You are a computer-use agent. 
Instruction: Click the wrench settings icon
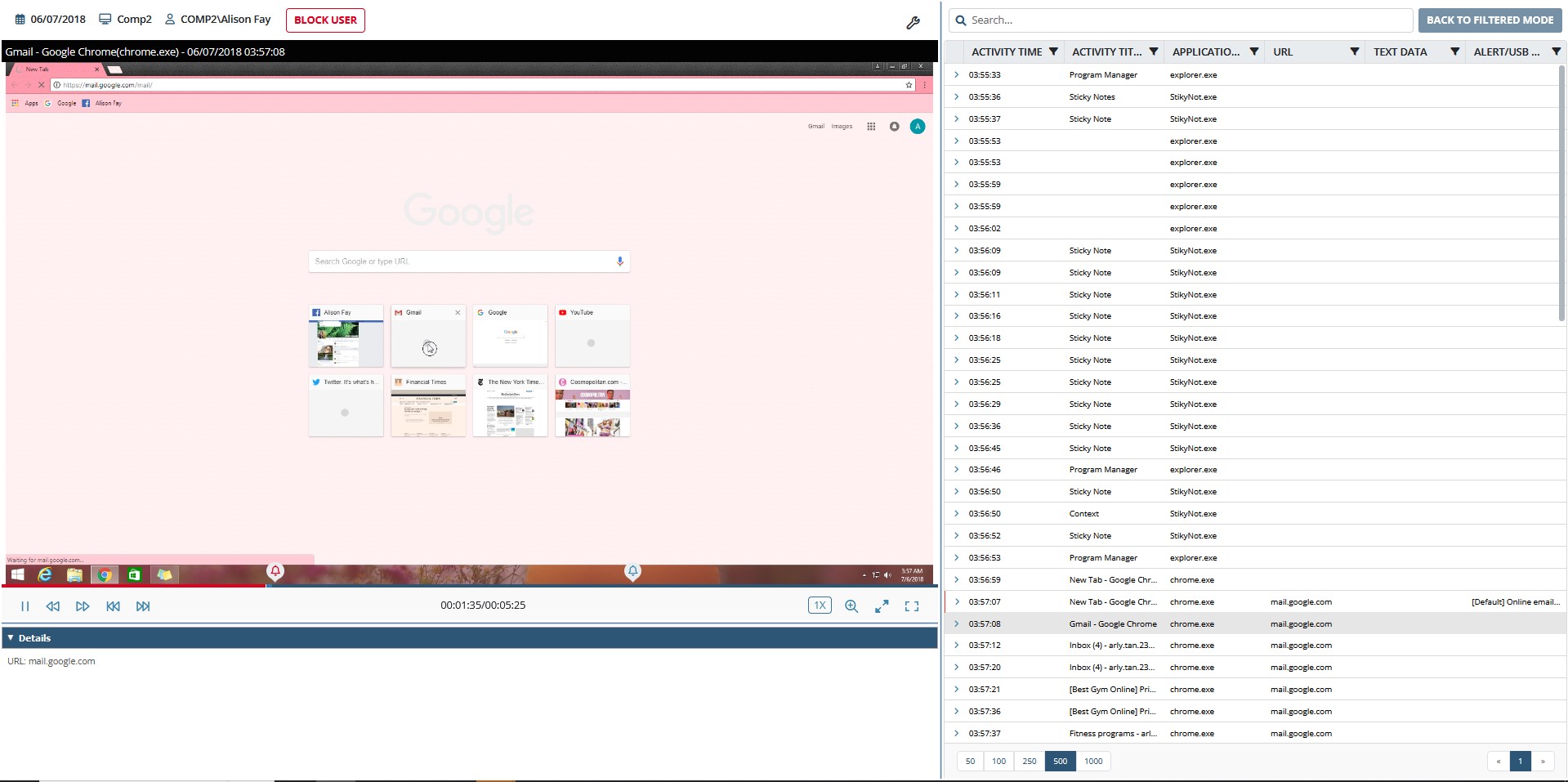pos(913,23)
